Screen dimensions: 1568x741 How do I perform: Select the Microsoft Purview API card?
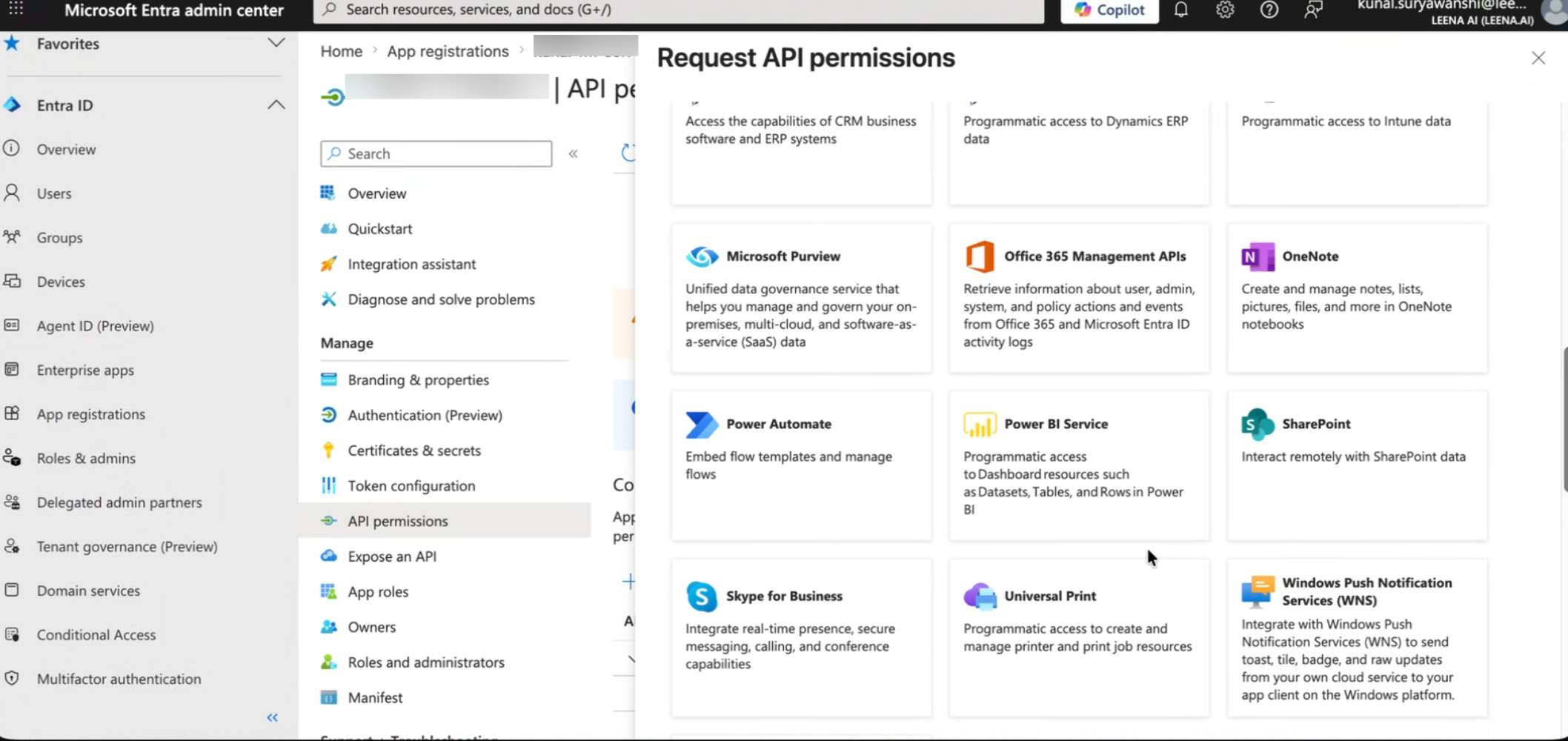coord(801,299)
